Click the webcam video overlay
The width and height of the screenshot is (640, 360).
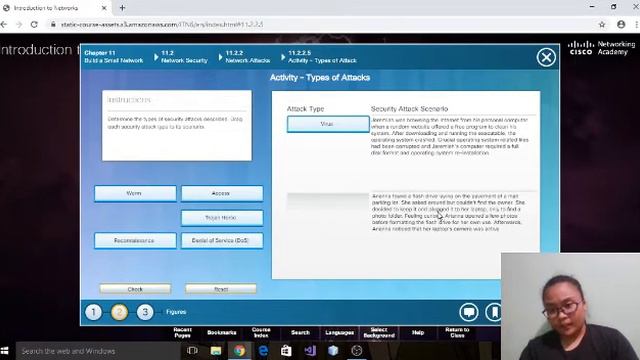[x=571, y=306]
